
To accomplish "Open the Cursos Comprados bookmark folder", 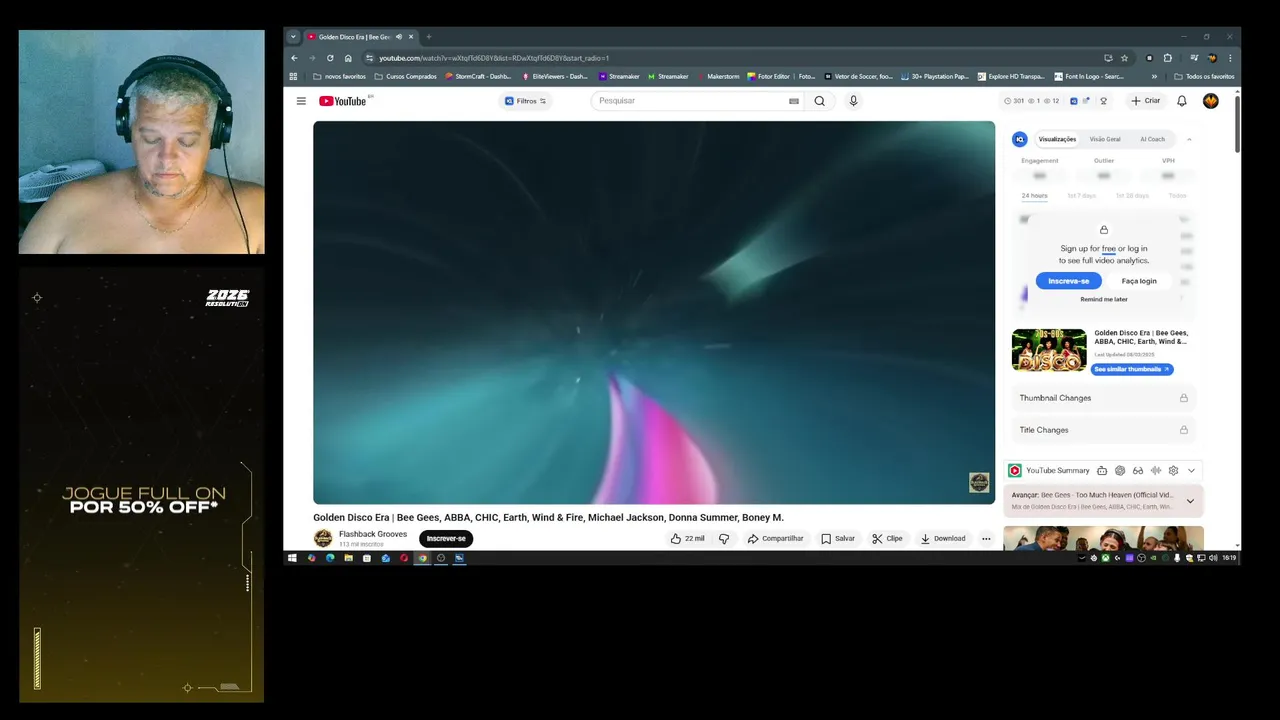I will (x=406, y=76).
